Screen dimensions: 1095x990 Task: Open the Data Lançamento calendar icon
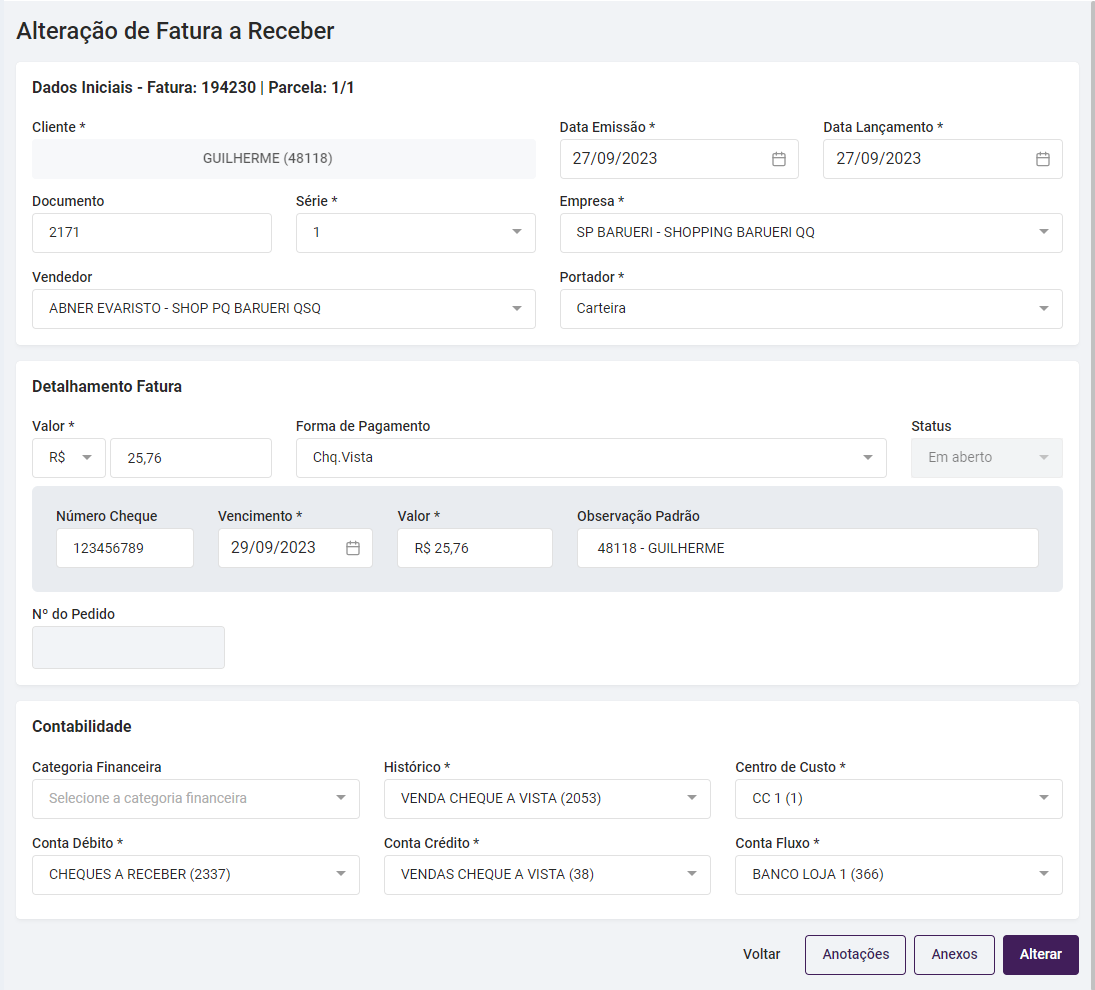point(1042,159)
